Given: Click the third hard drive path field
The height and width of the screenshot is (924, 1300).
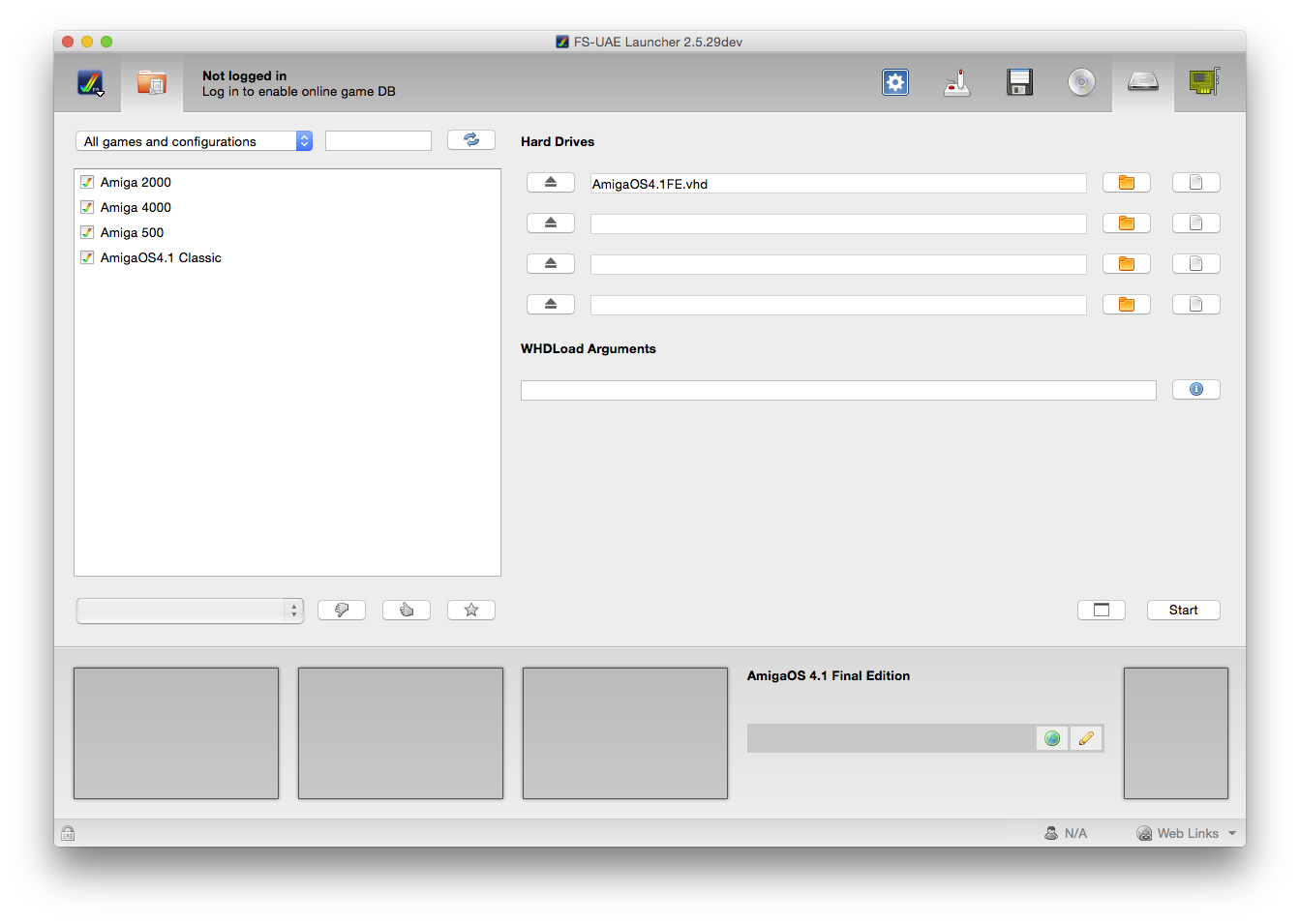Looking at the screenshot, I should pos(838,265).
